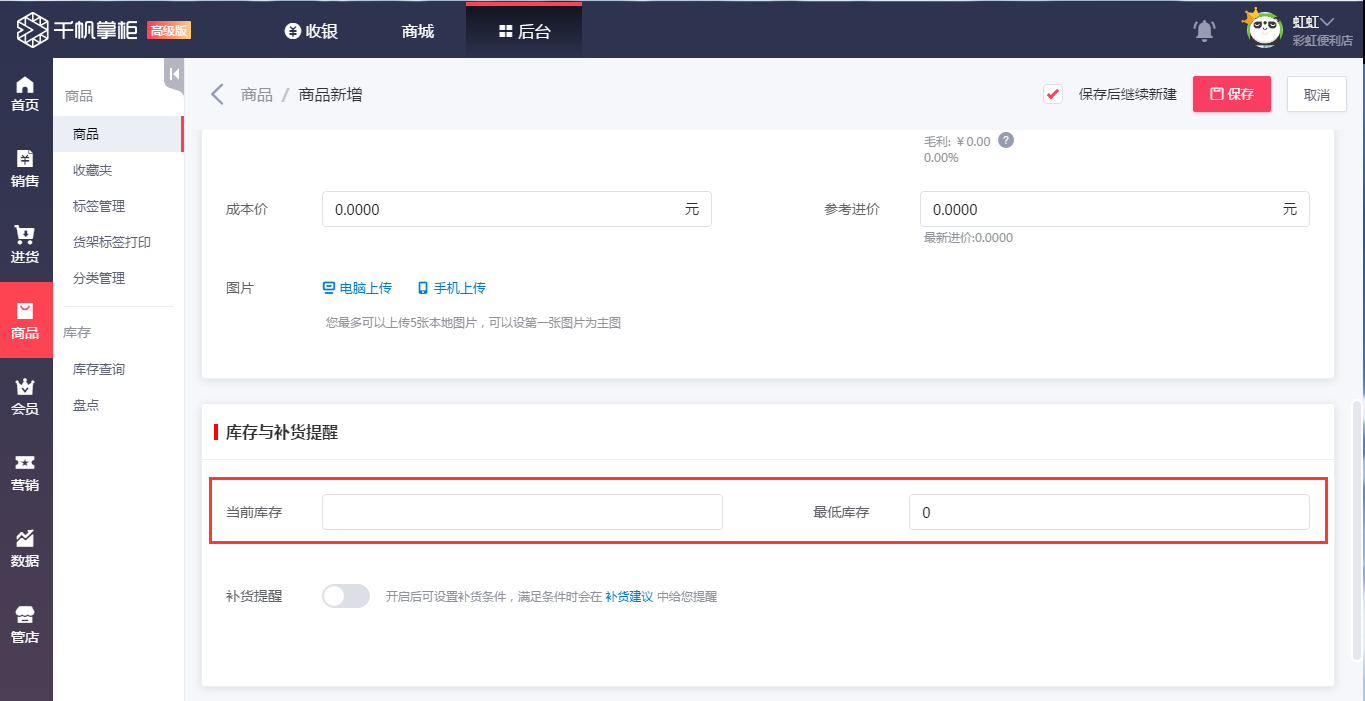Open the 管店 (Store Management) section
This screenshot has width=1365, height=701.
pos(26,623)
